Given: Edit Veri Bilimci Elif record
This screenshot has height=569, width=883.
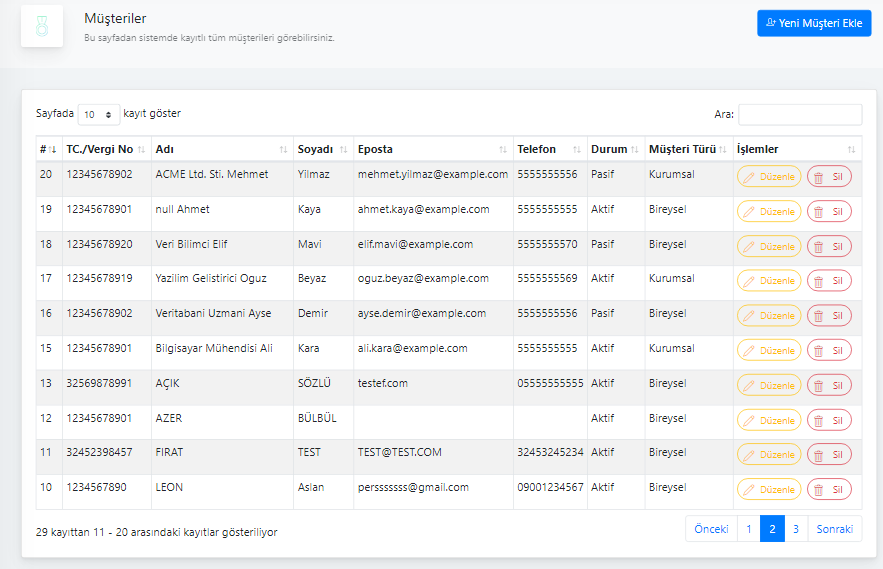Looking at the screenshot, I should pos(769,247).
